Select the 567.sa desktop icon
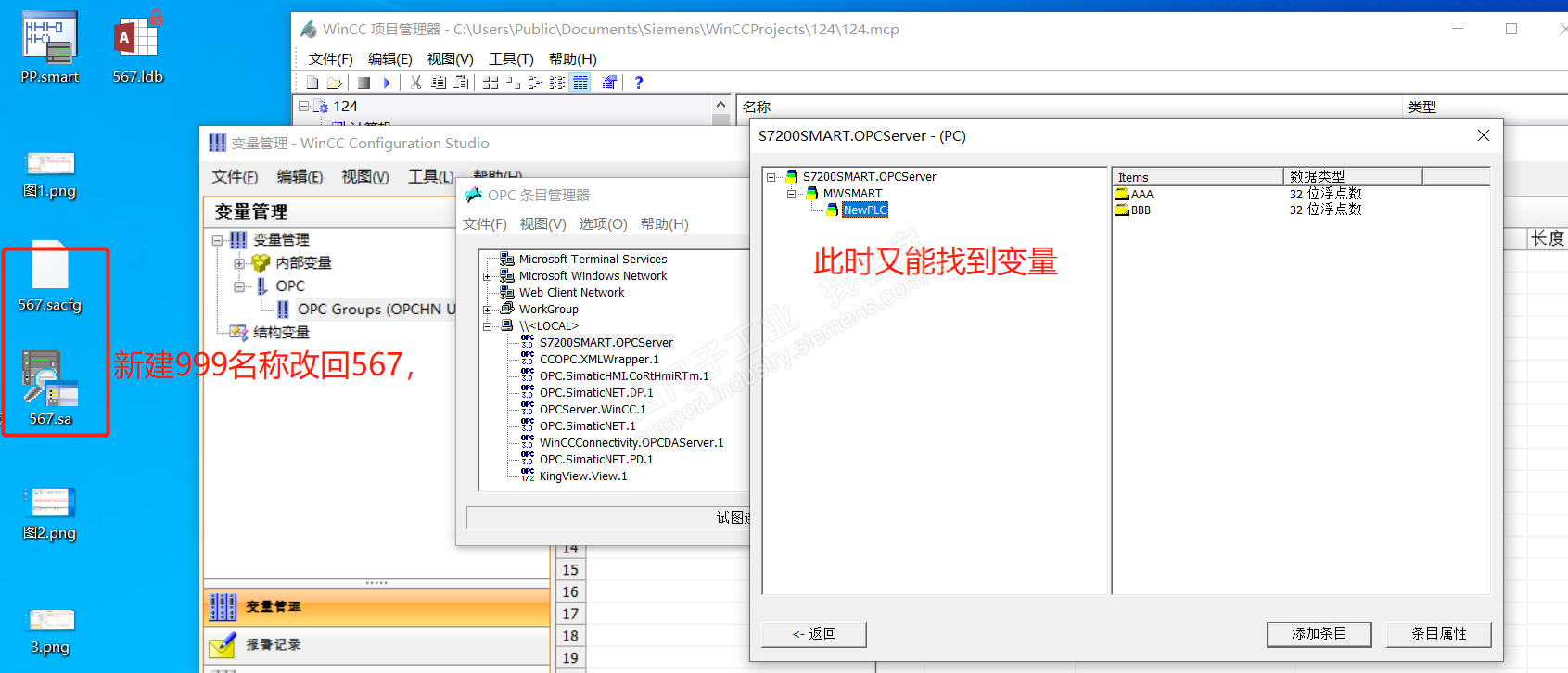The width and height of the screenshot is (1568, 673). tap(50, 388)
